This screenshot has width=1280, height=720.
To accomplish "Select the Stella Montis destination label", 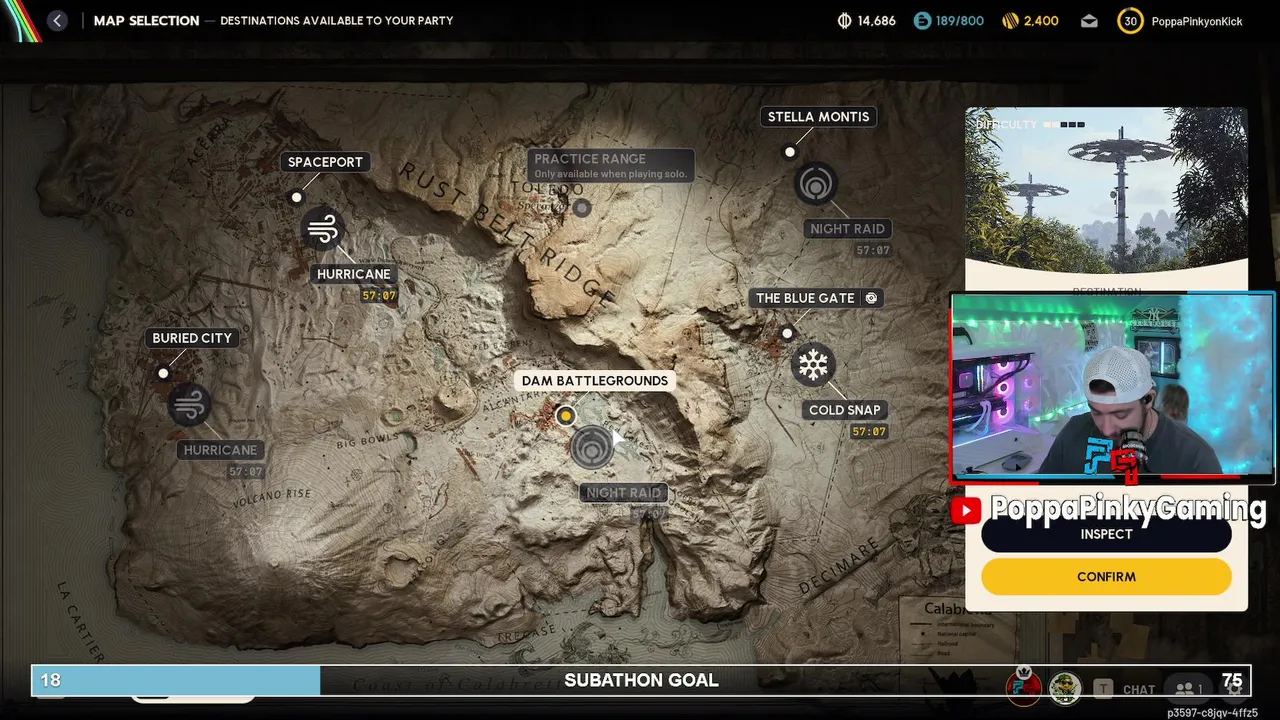I will pos(818,117).
